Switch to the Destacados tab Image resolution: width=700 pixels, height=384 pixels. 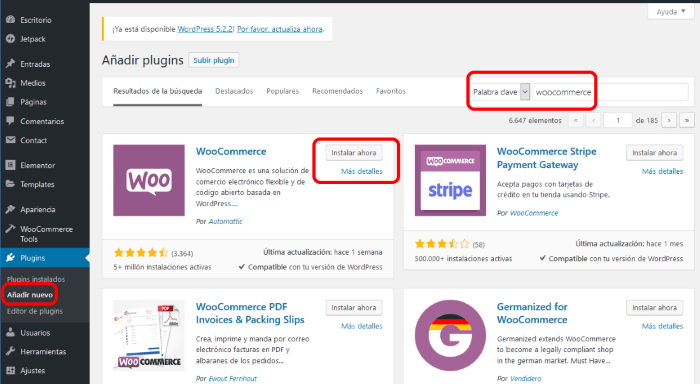(x=234, y=91)
